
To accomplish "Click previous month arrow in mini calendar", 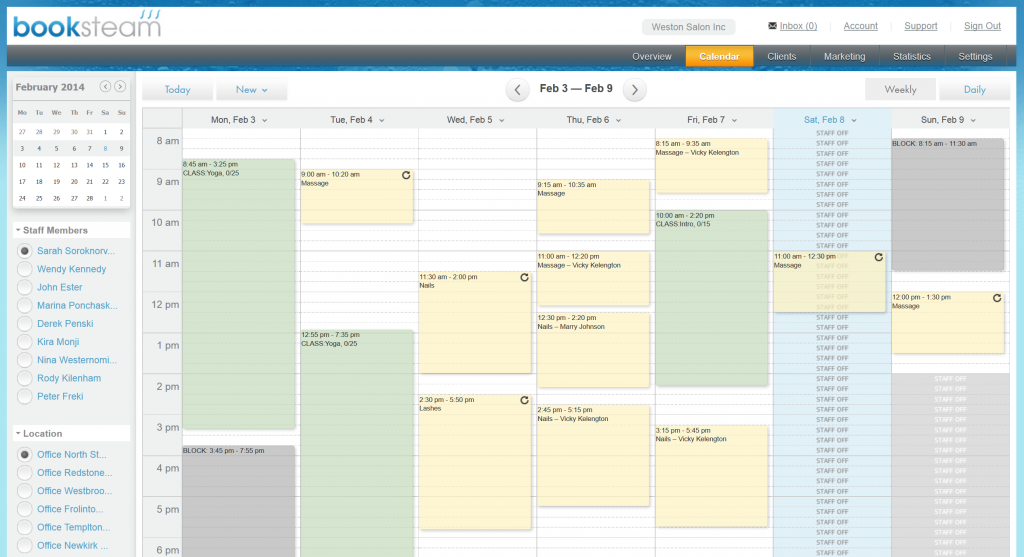I will pos(105,87).
